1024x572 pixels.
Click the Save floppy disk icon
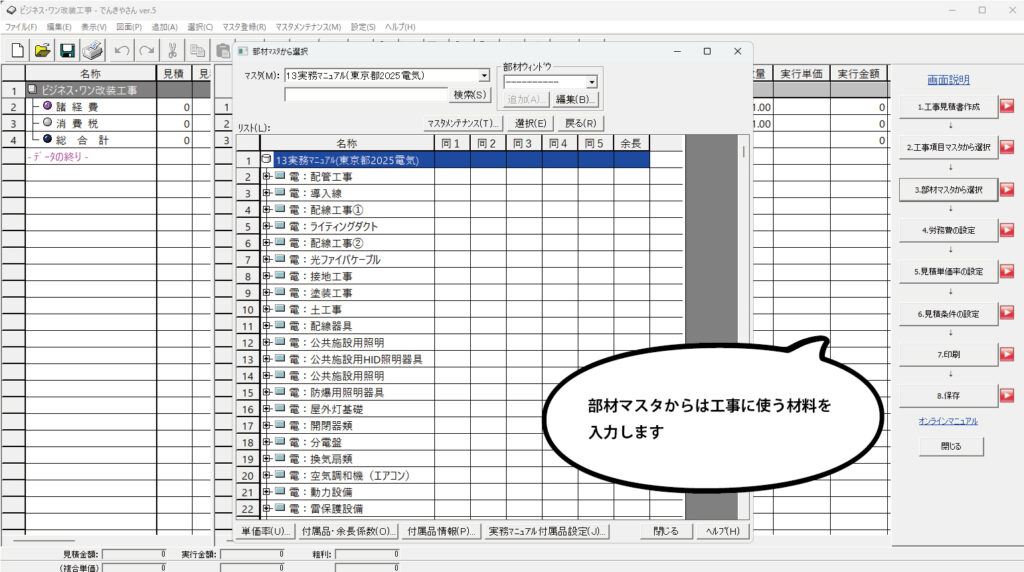point(67,50)
